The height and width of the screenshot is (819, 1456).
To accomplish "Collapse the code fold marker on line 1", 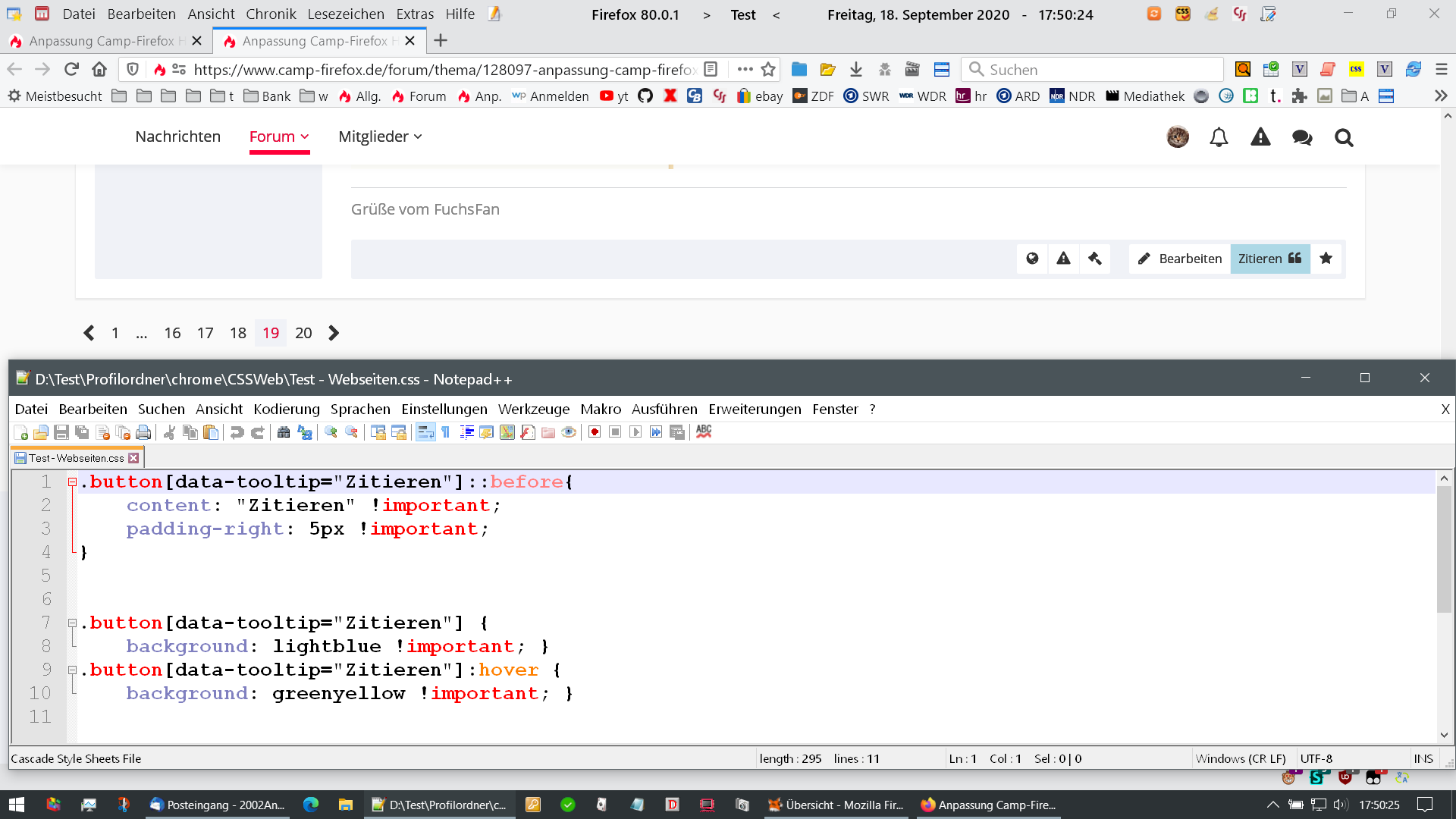I will 72,482.
